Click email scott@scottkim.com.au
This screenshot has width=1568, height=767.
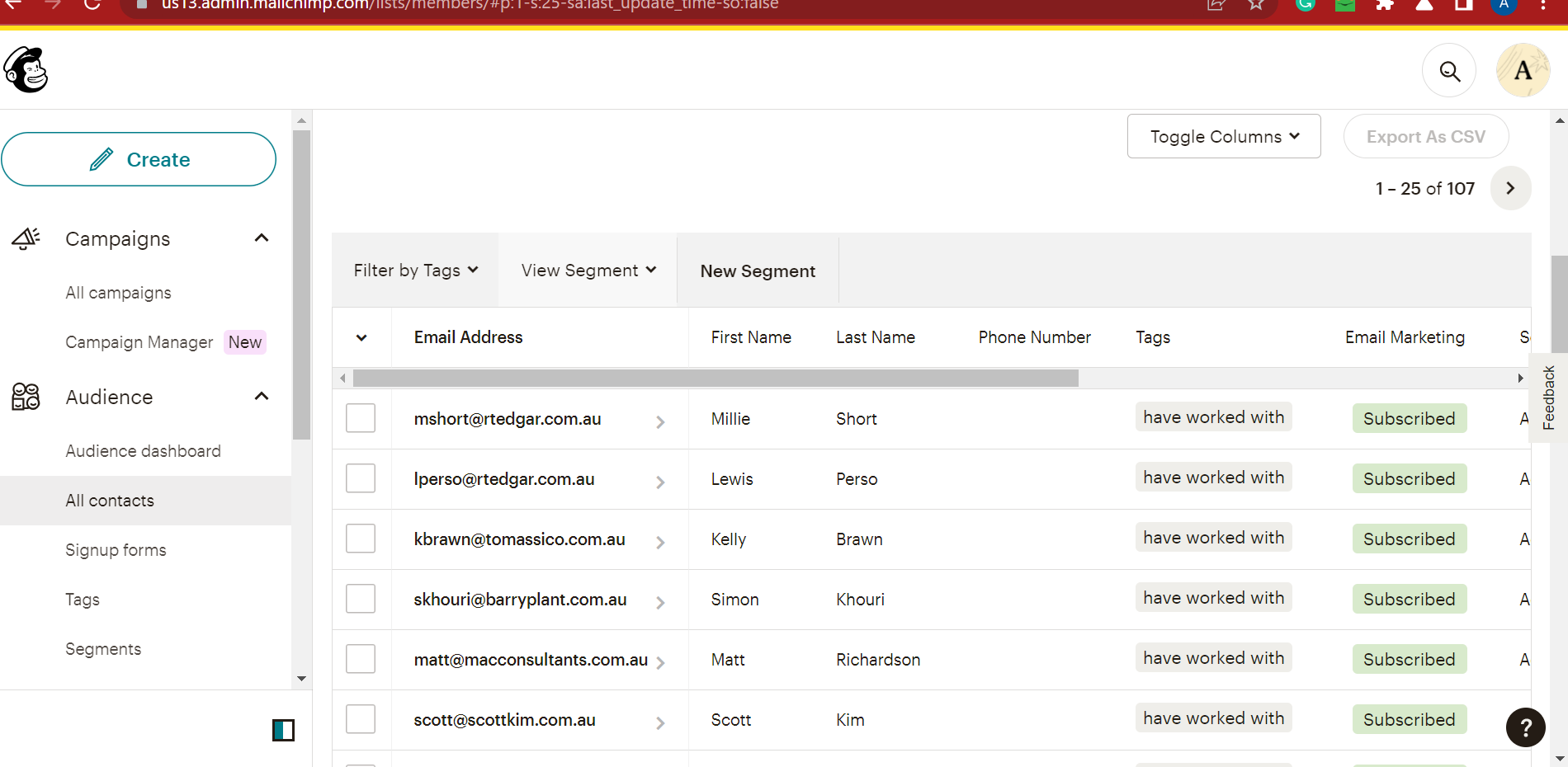pos(504,720)
